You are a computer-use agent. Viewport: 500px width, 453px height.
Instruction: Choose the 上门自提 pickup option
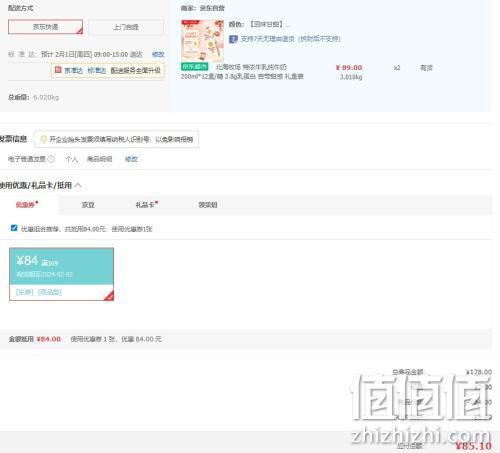click(126, 27)
